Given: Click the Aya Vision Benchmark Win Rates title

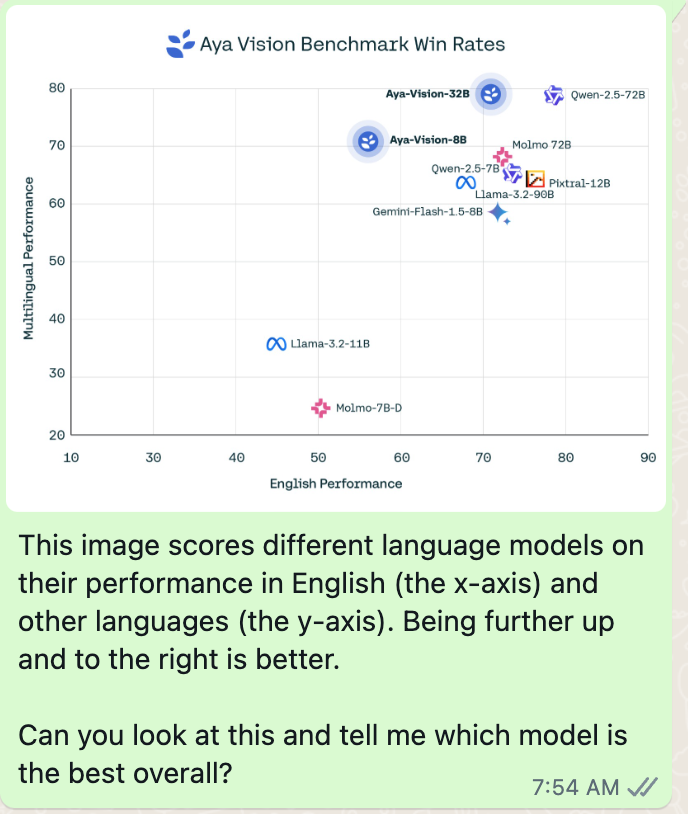Looking at the screenshot, I should tap(350, 44).
